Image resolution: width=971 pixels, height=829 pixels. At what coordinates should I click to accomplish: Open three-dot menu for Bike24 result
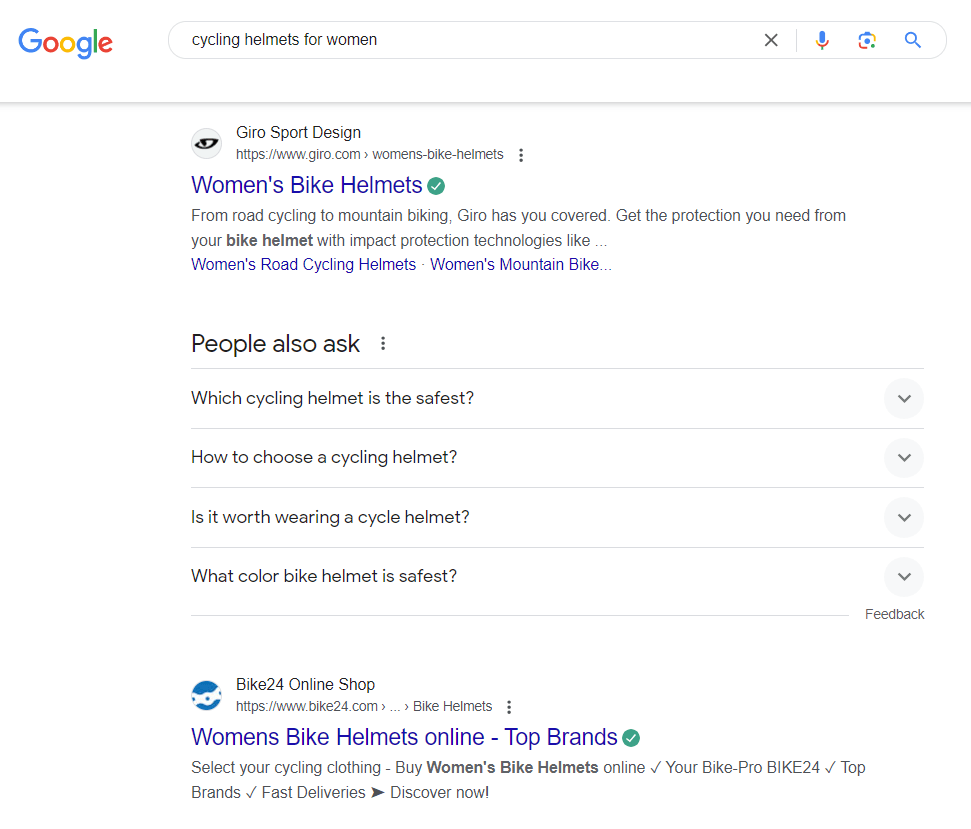[509, 707]
